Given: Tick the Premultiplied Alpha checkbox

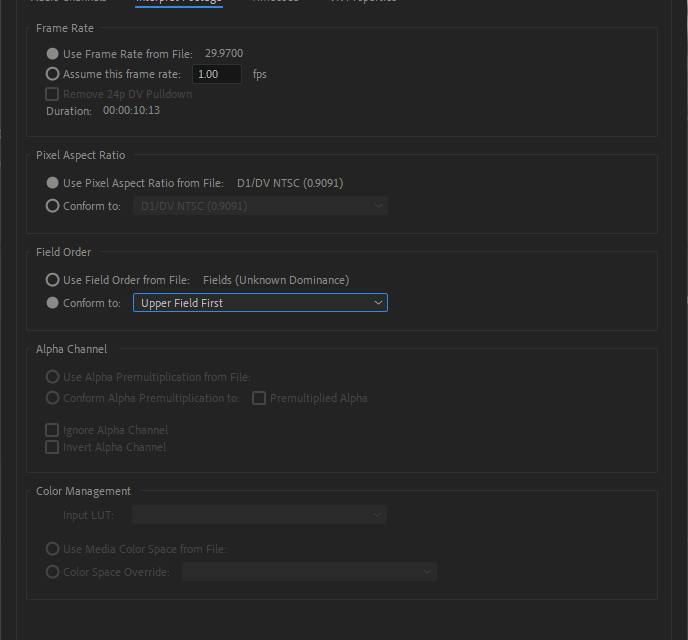Looking at the screenshot, I should (x=259, y=398).
